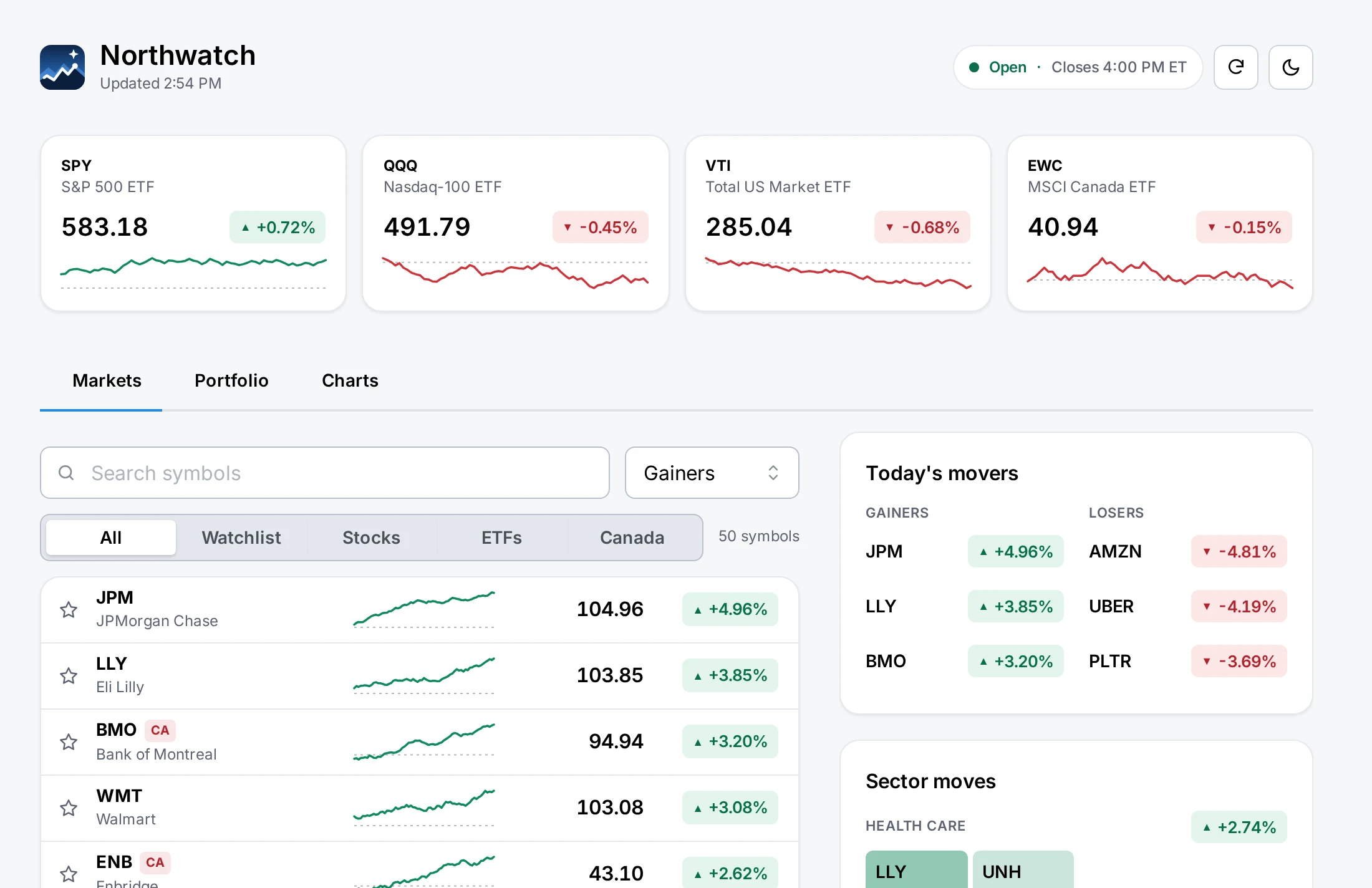Click the Northwatch app logo
Viewport: 1372px width, 888px height.
tap(62, 67)
